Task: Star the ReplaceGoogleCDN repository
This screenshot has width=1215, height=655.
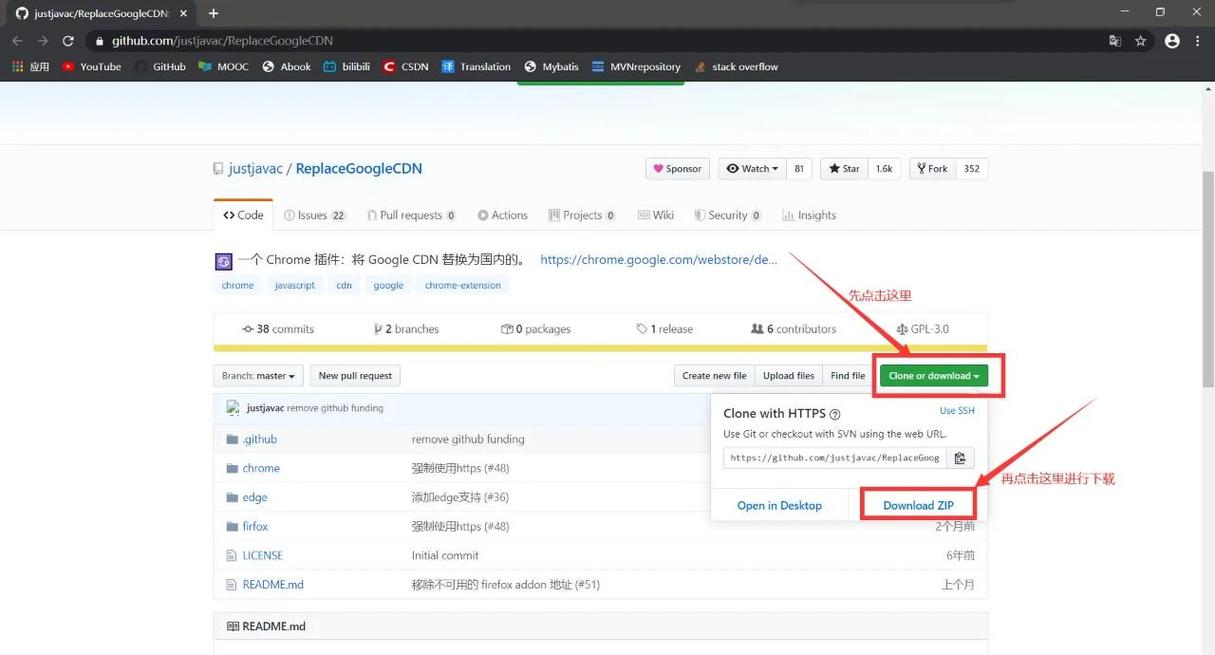Action: [x=844, y=169]
